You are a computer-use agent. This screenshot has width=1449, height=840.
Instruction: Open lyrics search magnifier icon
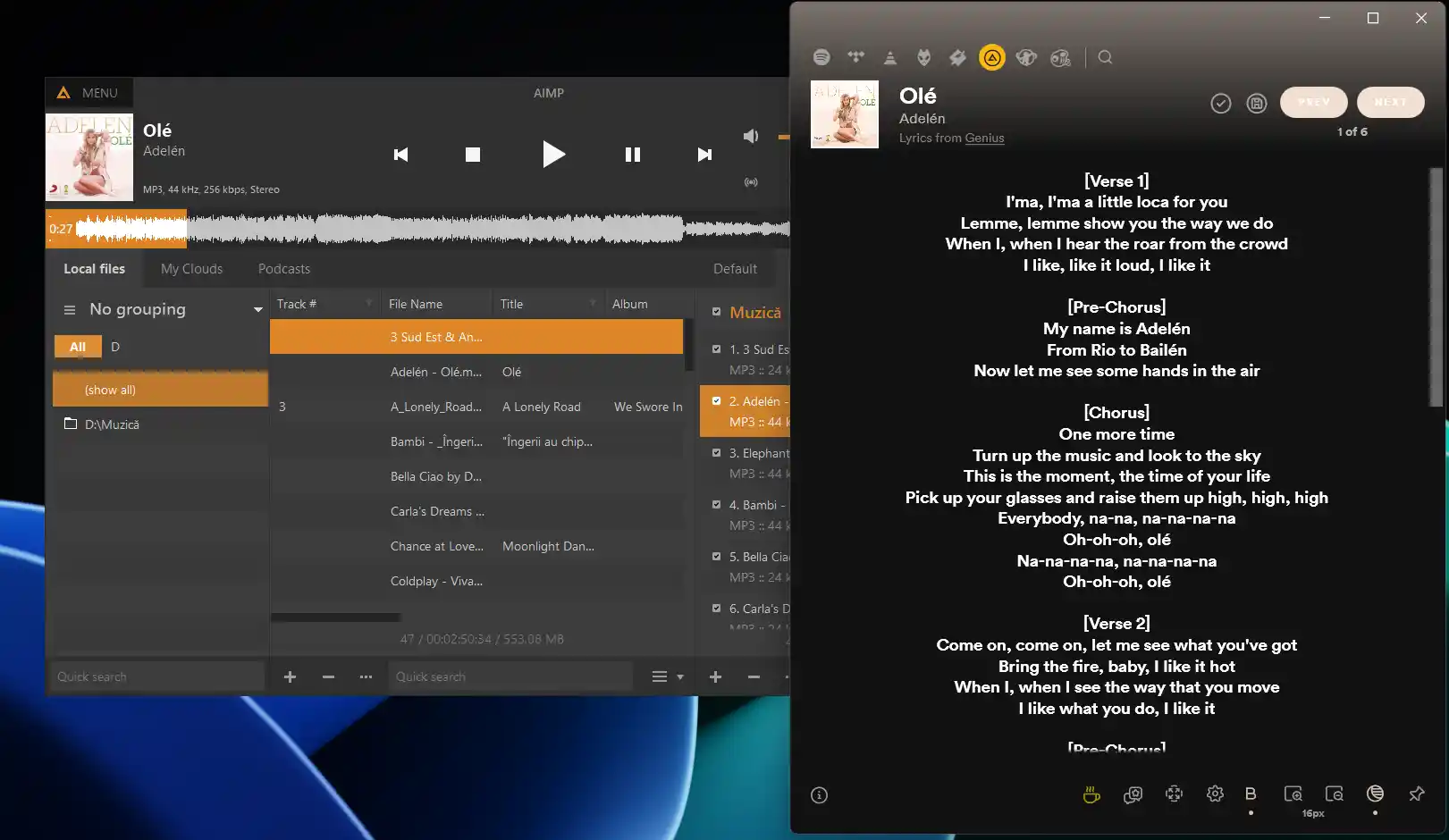point(1105,57)
